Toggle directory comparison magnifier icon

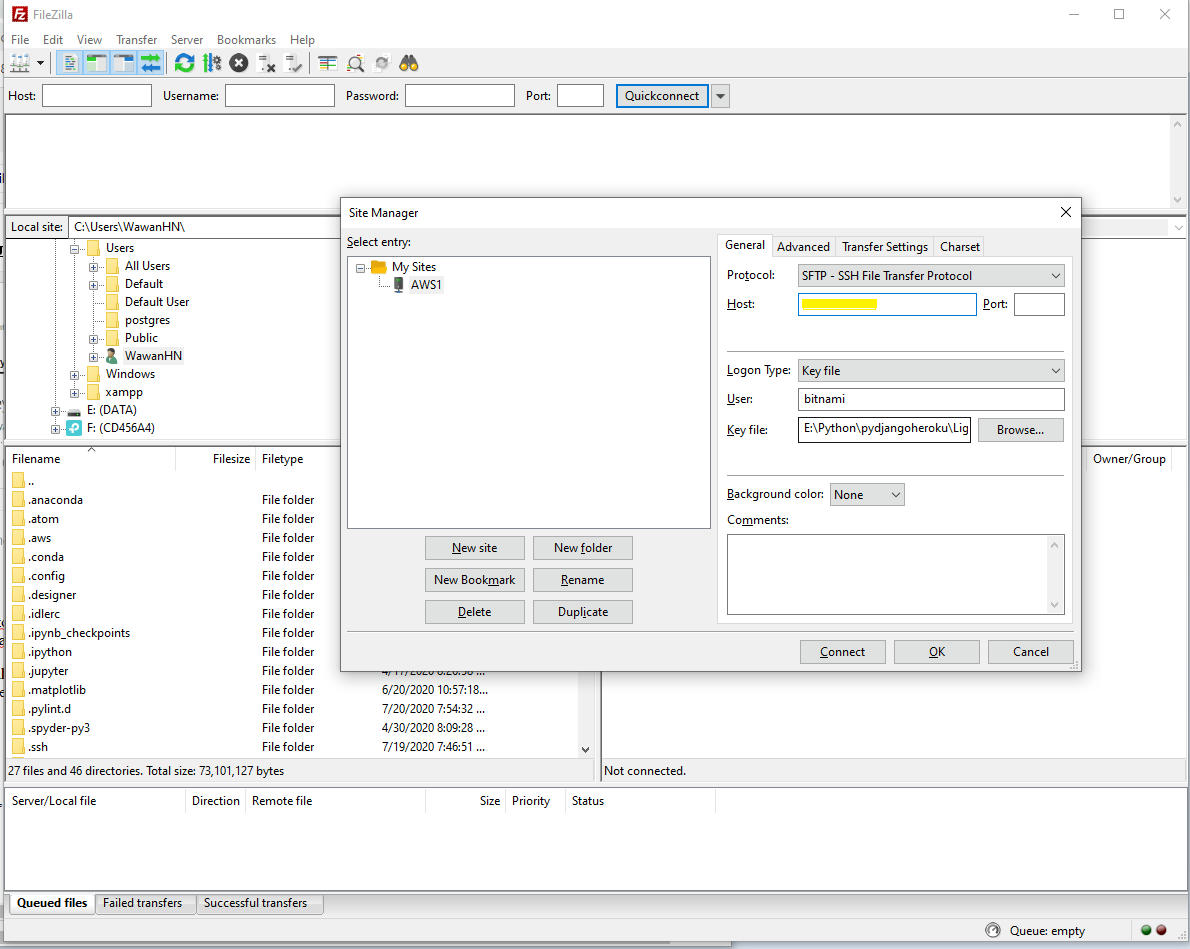tap(354, 63)
